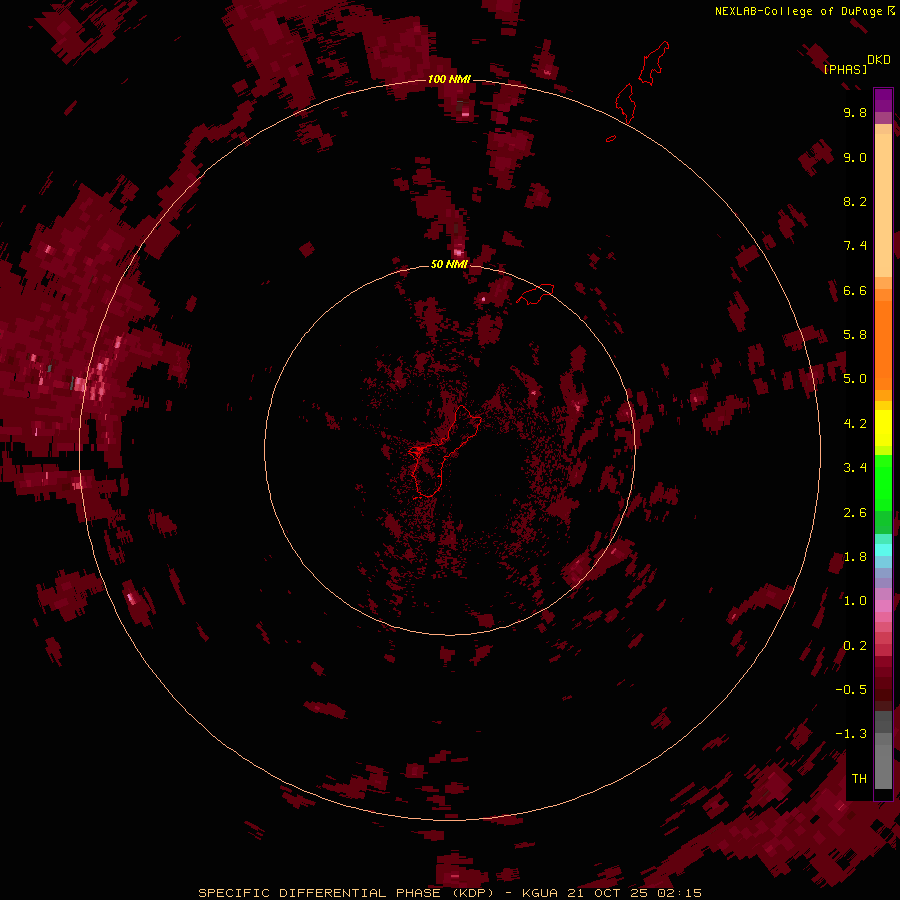Image resolution: width=900 pixels, height=900 pixels.
Task: Click the 9.0 value on the color scale
Action: (855, 157)
